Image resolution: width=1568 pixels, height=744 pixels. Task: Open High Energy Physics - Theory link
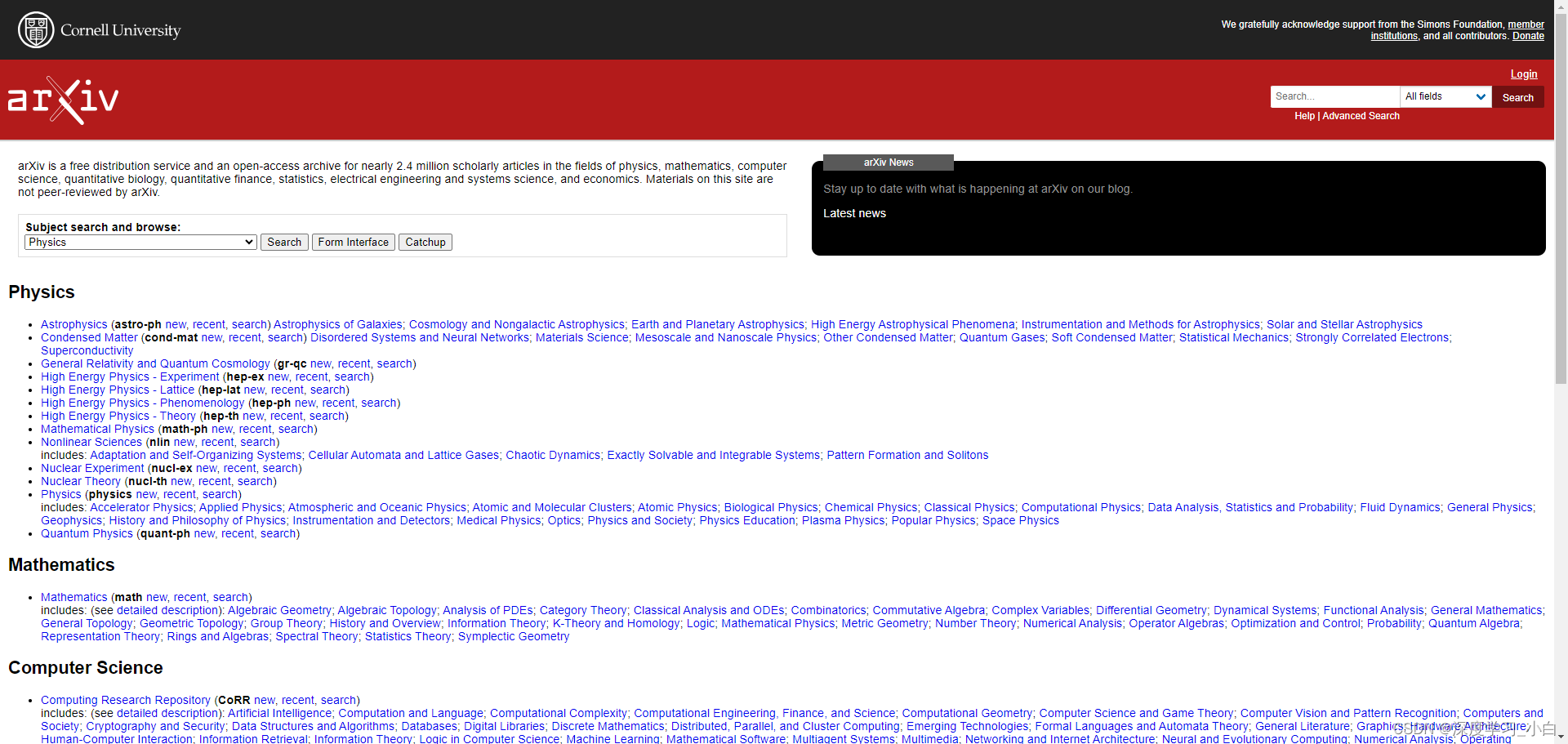pos(118,416)
